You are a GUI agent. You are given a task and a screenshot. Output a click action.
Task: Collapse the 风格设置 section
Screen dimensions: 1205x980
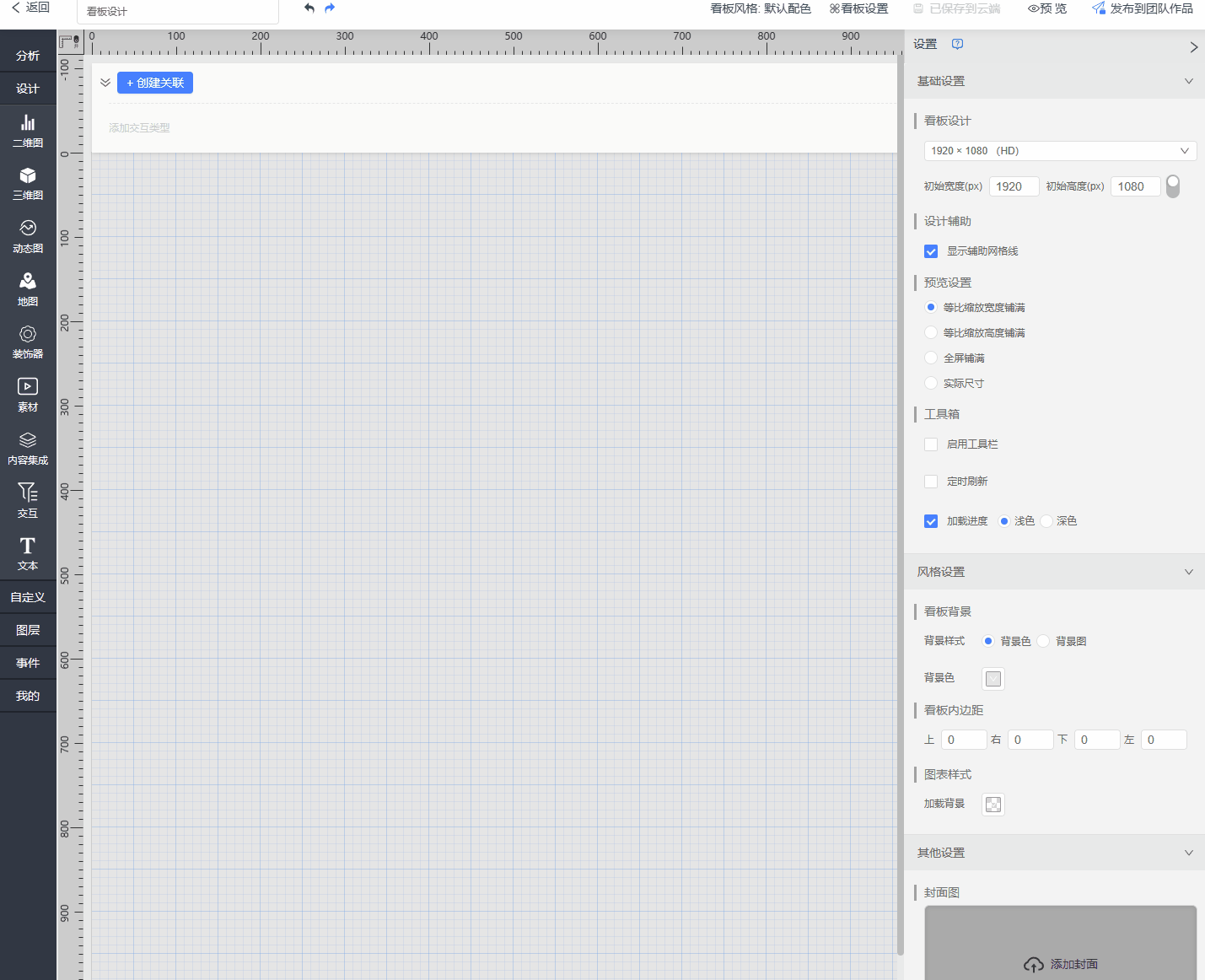point(1188,572)
